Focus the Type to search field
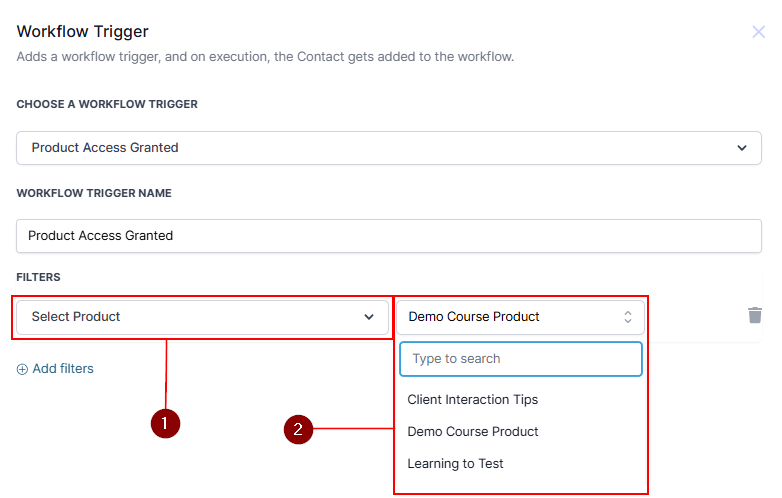Screen dimensions: 782x498 click(520, 359)
